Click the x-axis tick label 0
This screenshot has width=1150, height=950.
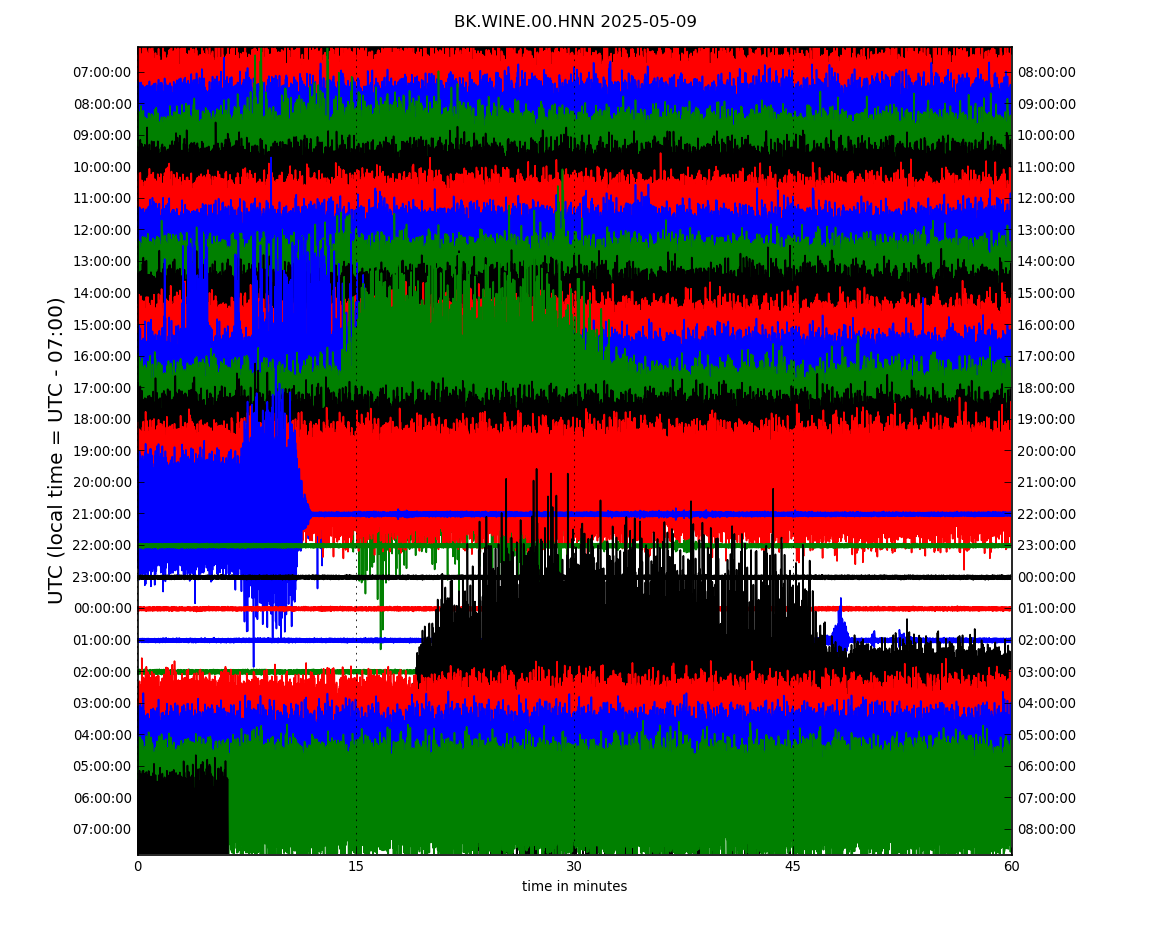138,866
